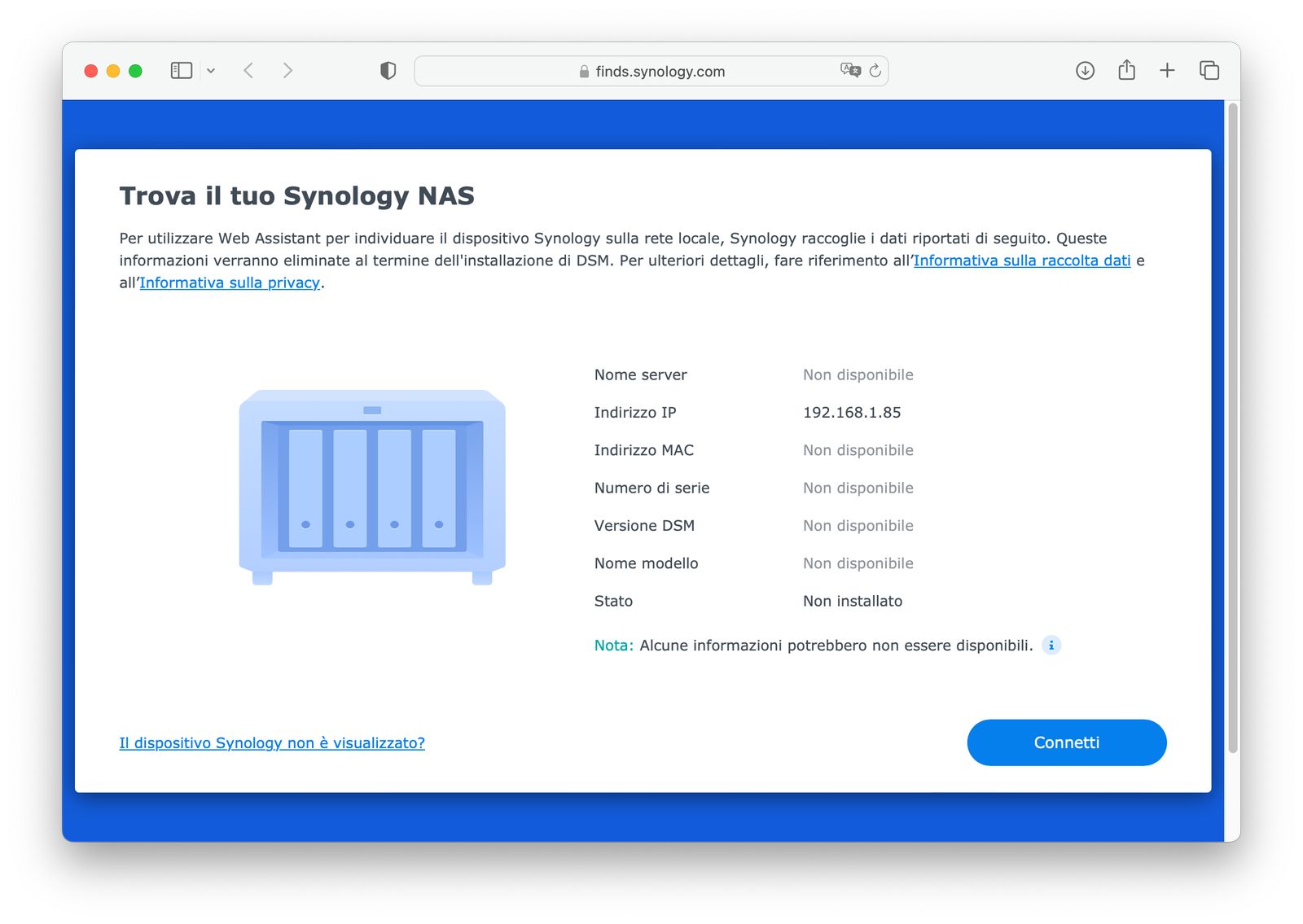Click the 'Trova il tuo Synology NAS' heading

tap(296, 196)
